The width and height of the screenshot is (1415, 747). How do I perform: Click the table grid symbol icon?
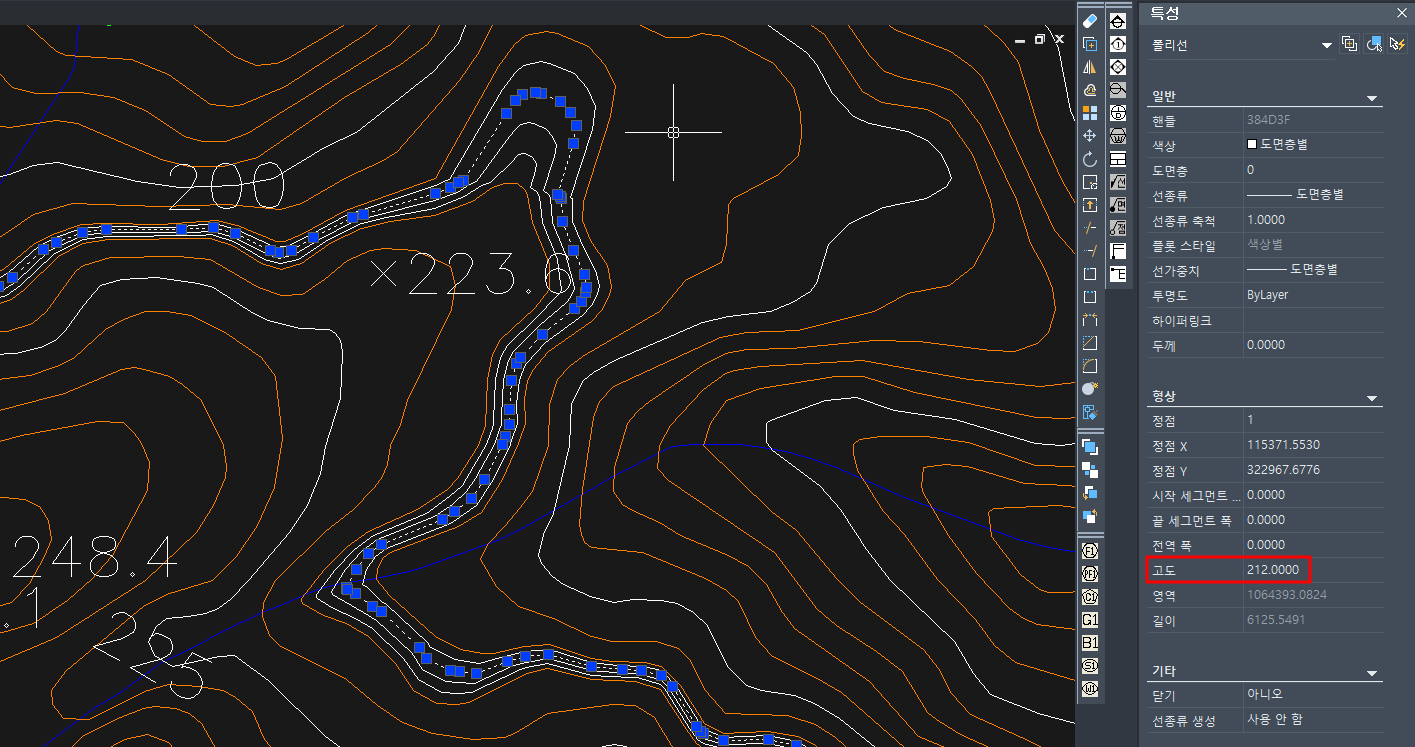1118,159
